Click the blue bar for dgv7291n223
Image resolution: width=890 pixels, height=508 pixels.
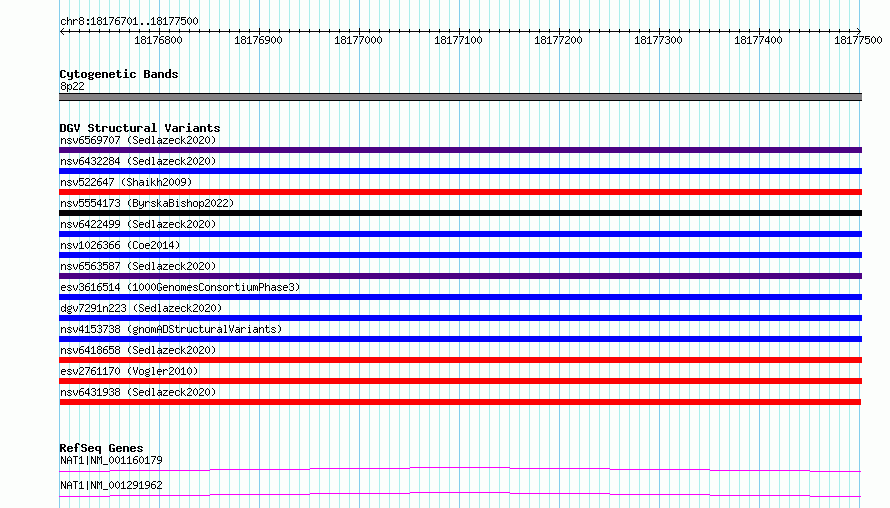click(460, 318)
